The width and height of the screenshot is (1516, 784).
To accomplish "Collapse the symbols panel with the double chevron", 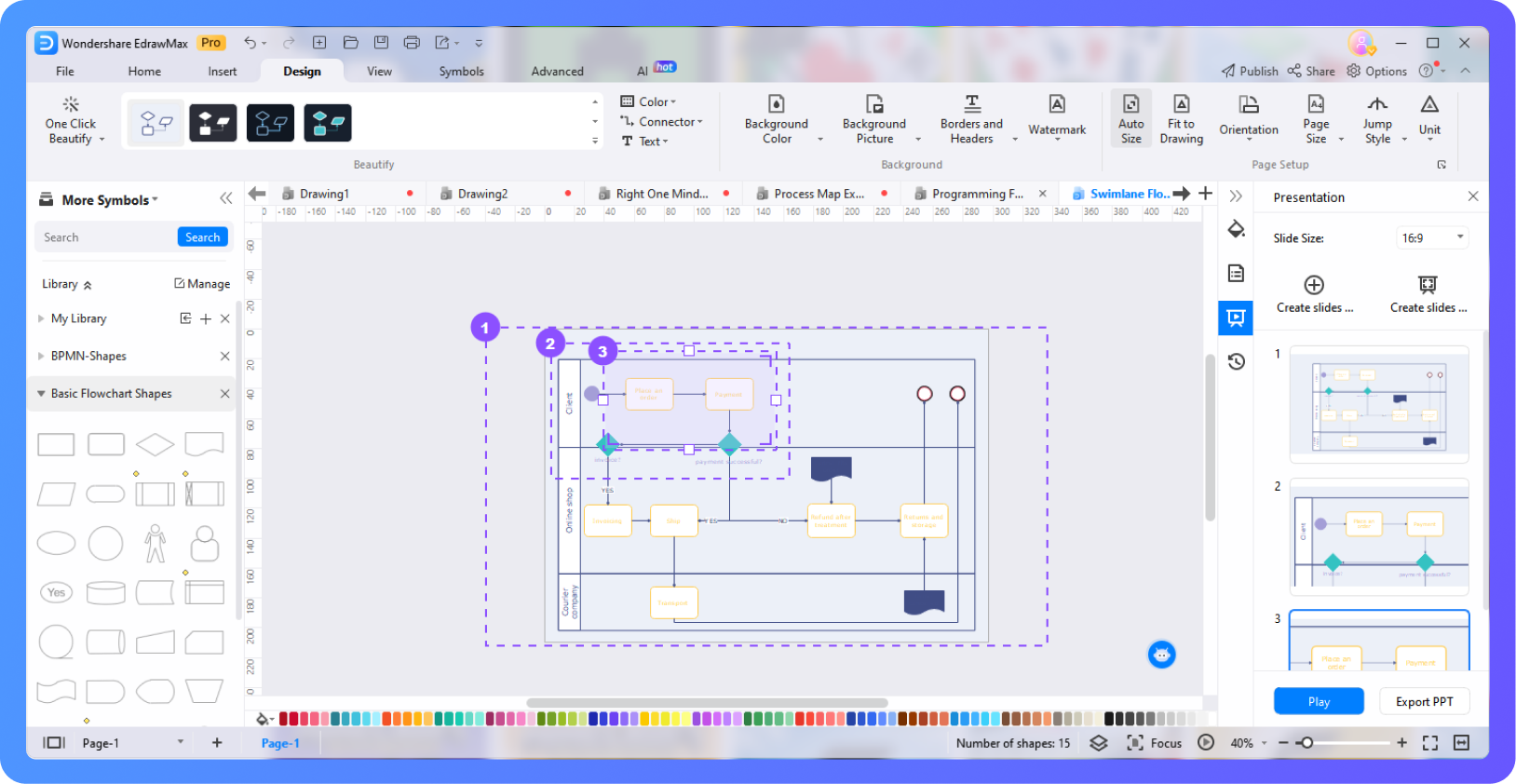I will pyautogui.click(x=225, y=198).
